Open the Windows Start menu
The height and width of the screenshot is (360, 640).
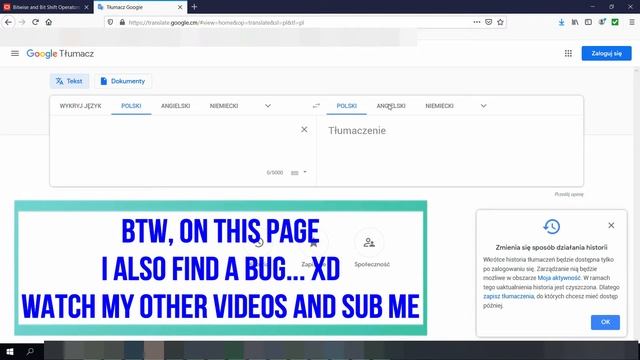coord(10,351)
